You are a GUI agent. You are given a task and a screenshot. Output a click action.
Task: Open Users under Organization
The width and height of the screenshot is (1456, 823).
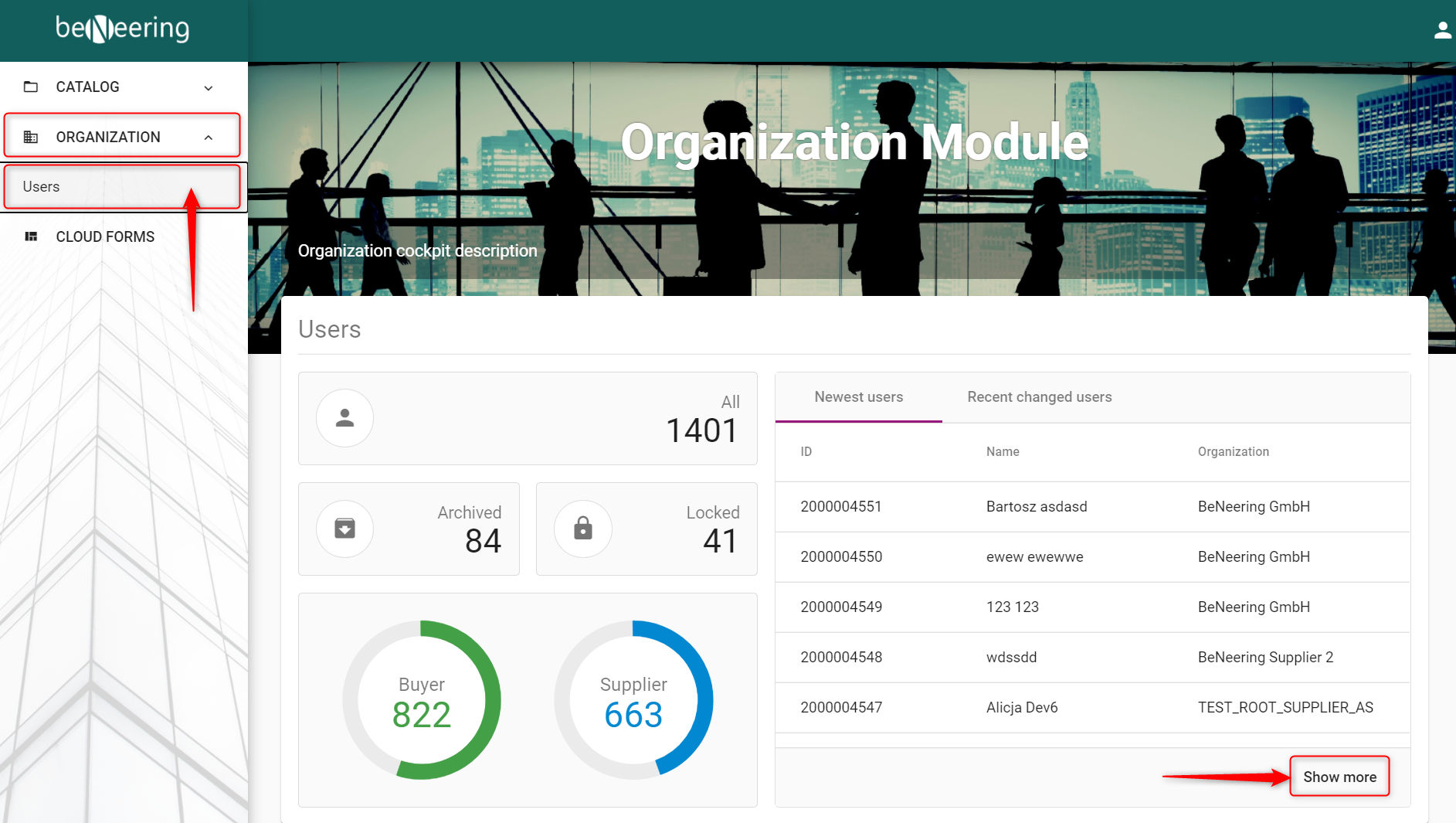coord(42,186)
